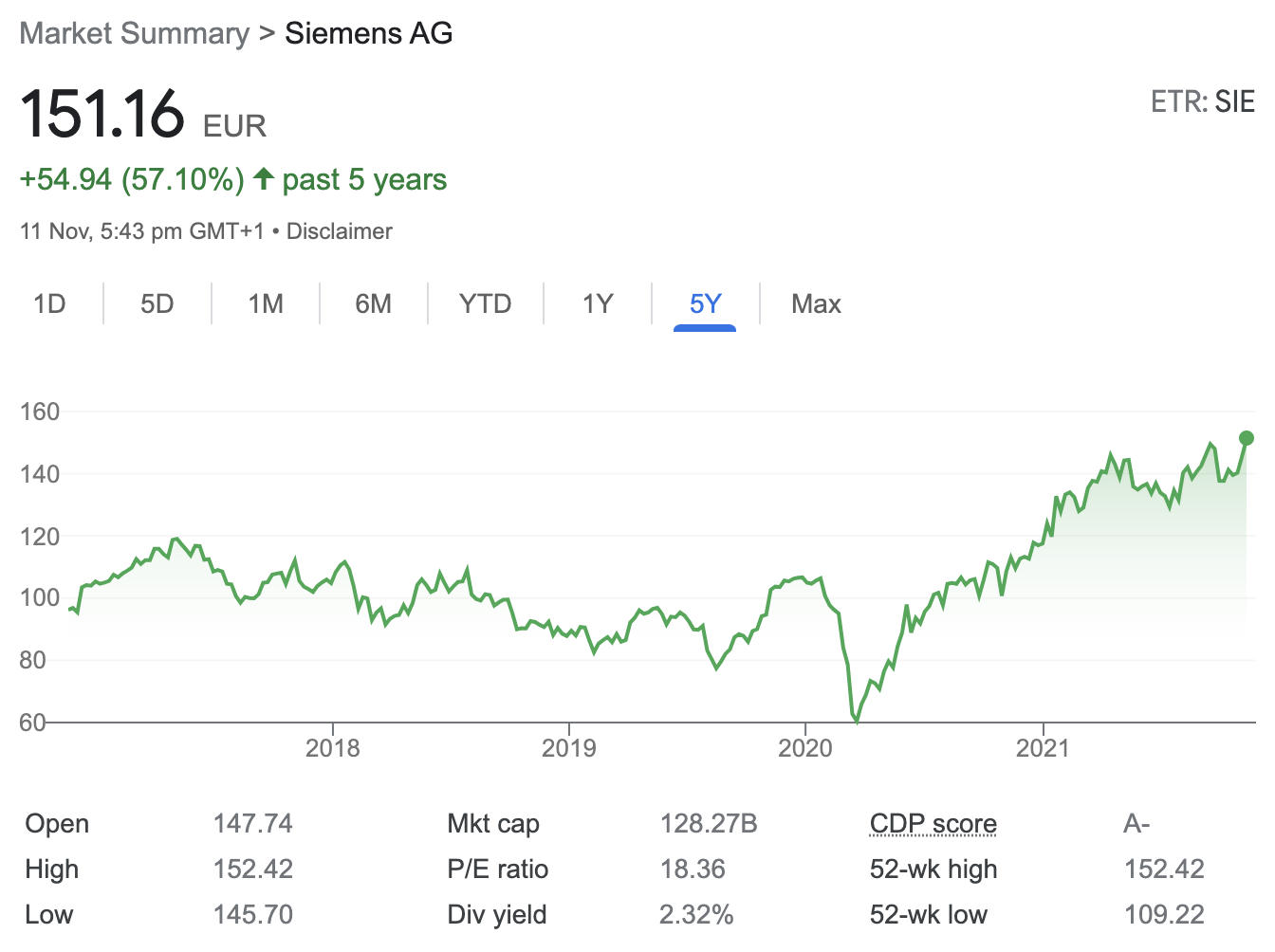1275x952 pixels.
Task: Show the 1M price chart
Action: click(x=266, y=304)
